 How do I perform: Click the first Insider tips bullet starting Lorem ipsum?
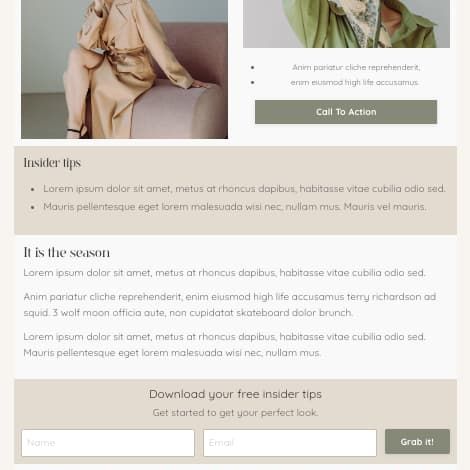(x=244, y=189)
